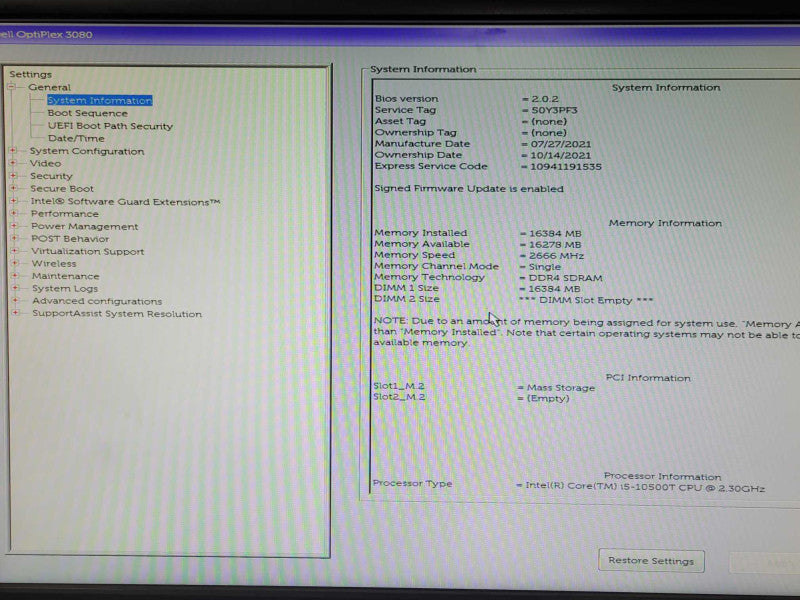Click the DDR4 SDRAM technology value
Screen dimensions: 800x600
pyautogui.click(x=565, y=278)
